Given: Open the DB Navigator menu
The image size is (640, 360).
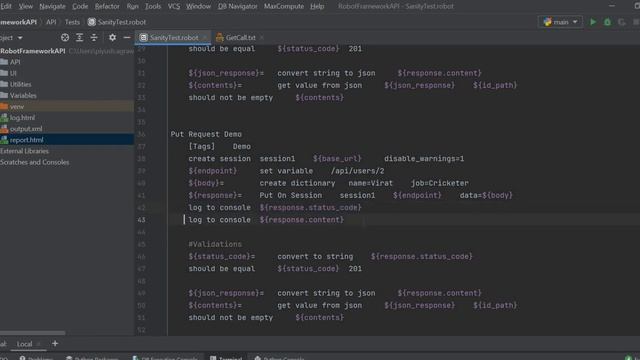Looking at the screenshot, I should 238,6.
